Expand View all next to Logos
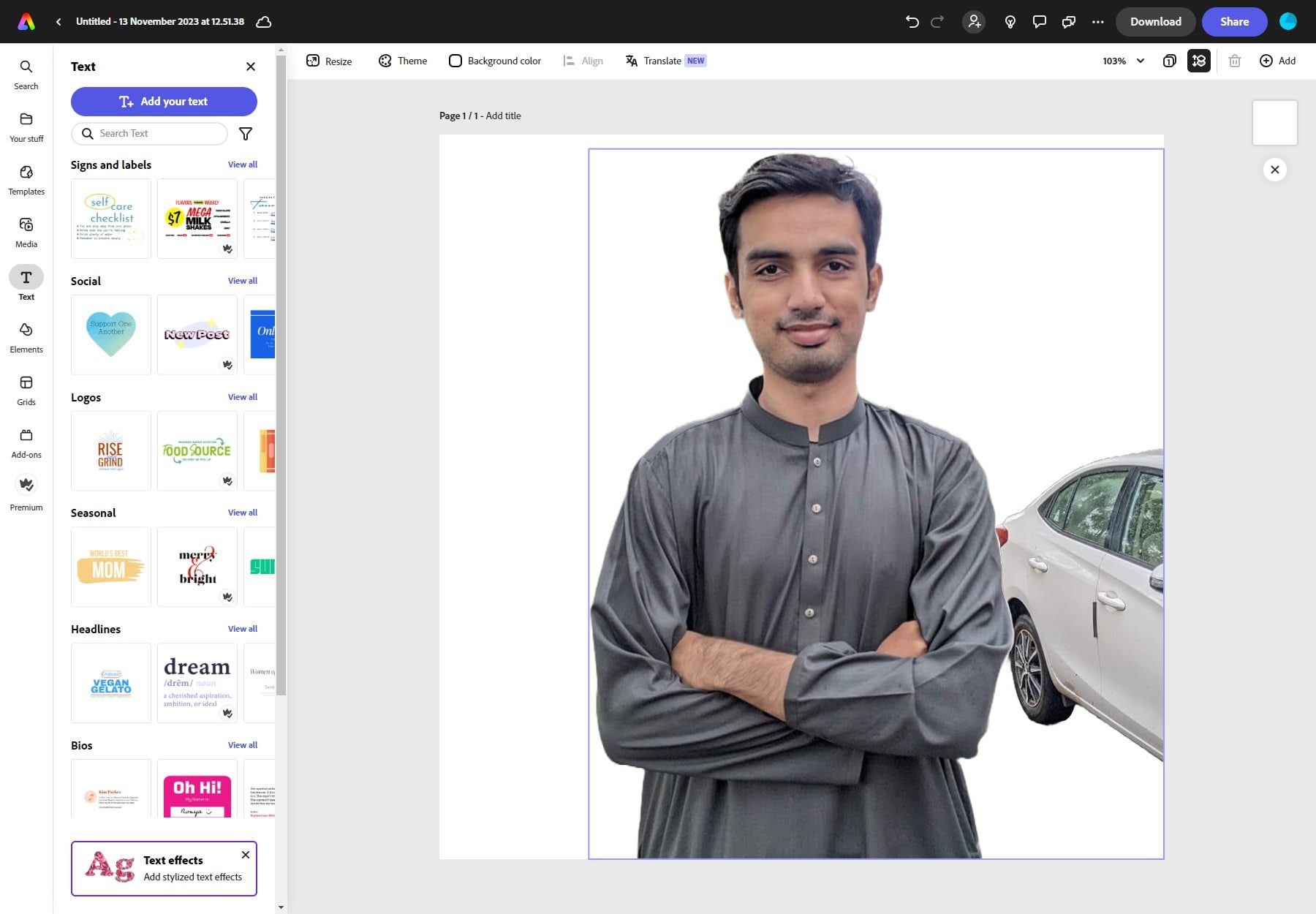Viewport: 1316px width, 914px height. pos(243,397)
